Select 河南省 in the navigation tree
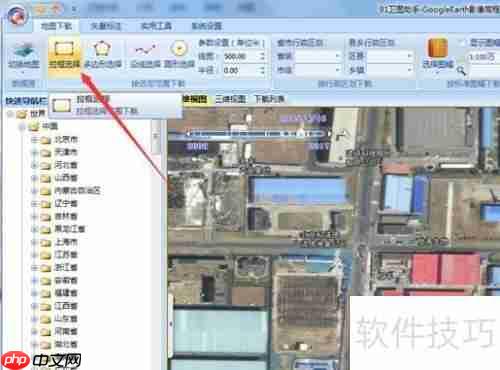Image resolution: width=500 pixels, height=370 pixels. pos(66,331)
